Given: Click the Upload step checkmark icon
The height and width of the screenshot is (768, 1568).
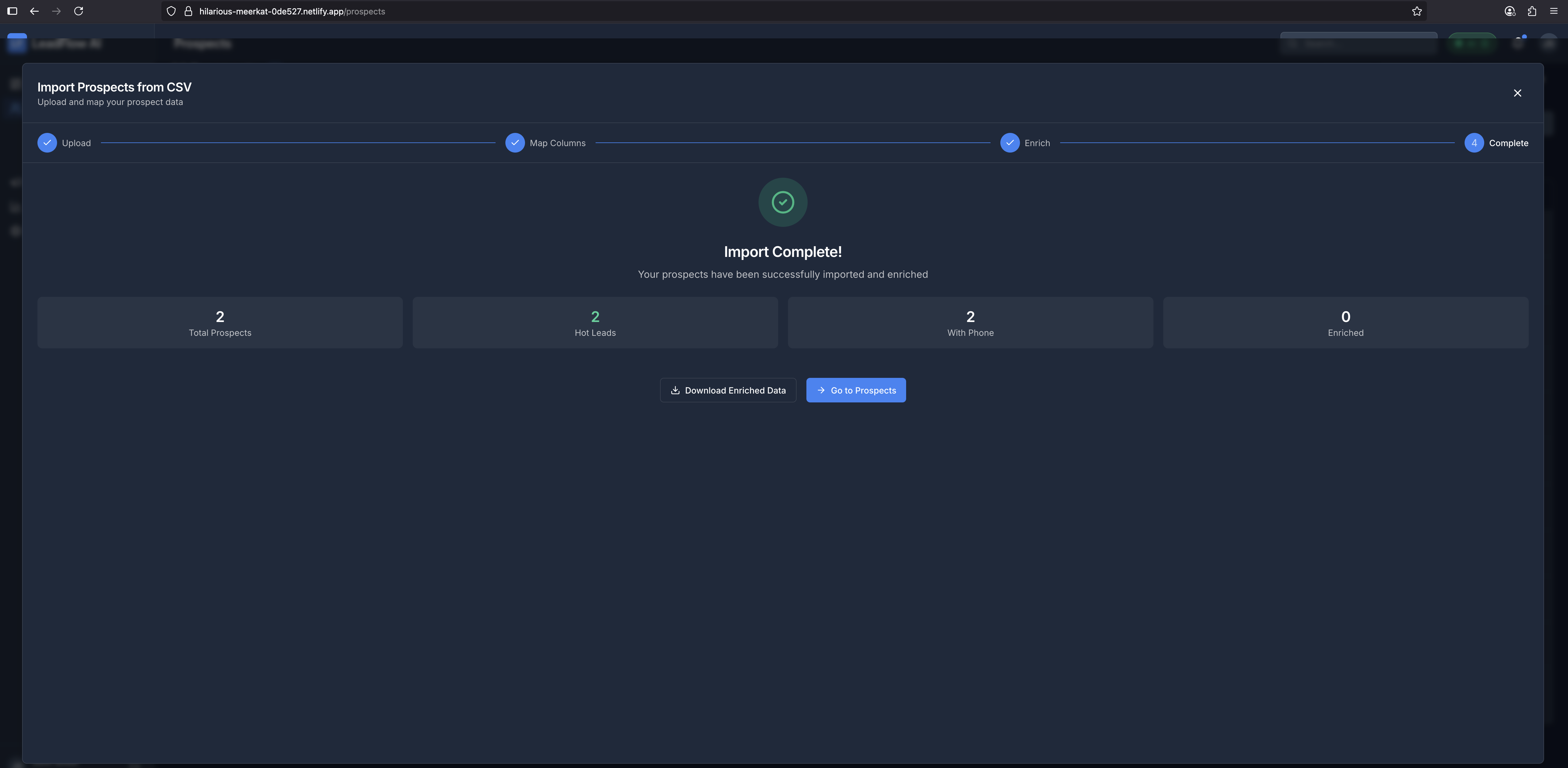Looking at the screenshot, I should 47,143.
